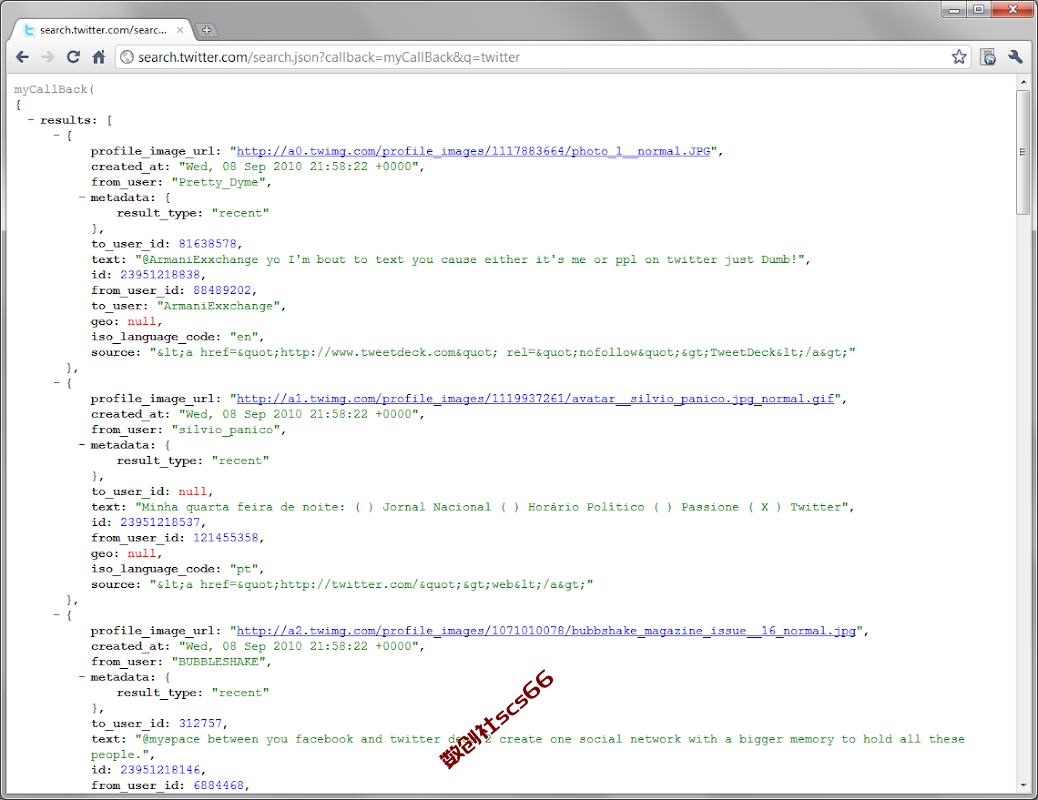Minimize the browser window
The width and height of the screenshot is (1038, 800).
tap(954, 9)
